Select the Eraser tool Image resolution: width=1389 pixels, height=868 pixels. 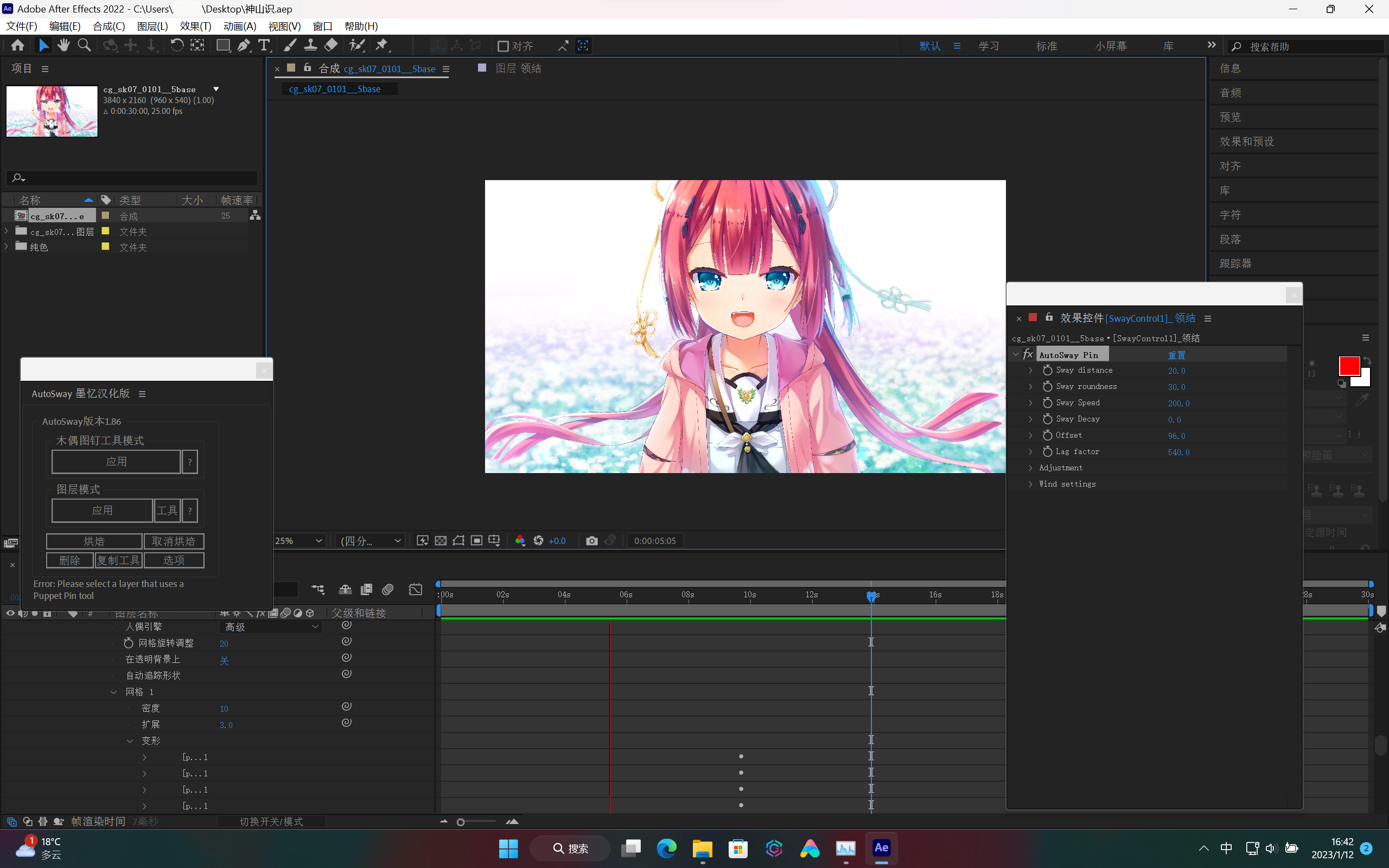331,46
